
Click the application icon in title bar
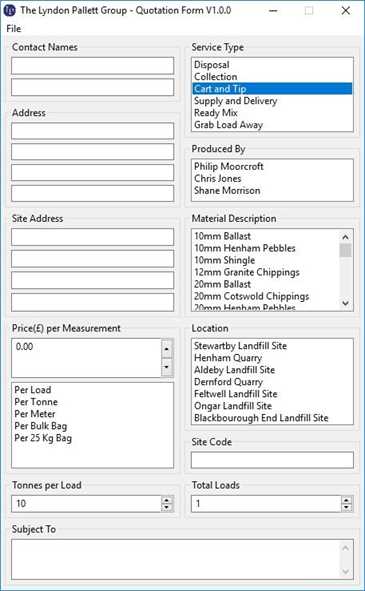9,11
